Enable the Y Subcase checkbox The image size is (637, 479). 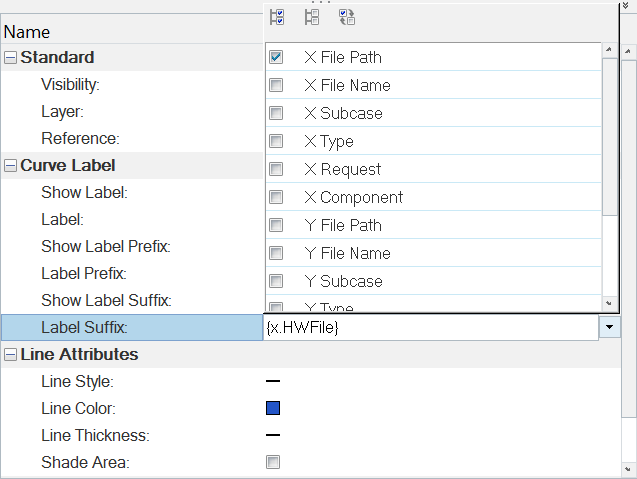pos(276,282)
